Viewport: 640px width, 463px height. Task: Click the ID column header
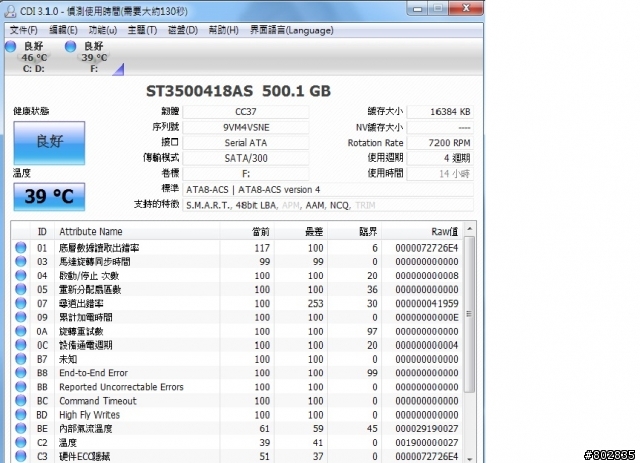click(42, 232)
